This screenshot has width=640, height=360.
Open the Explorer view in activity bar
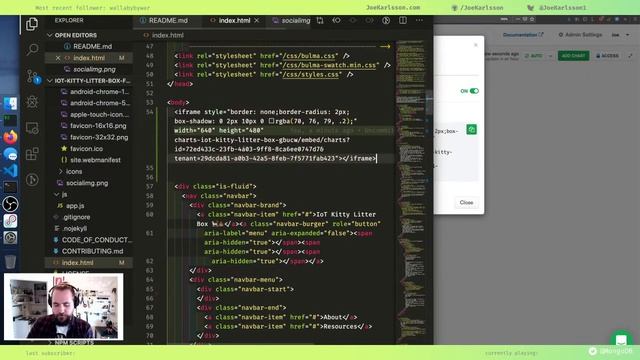32,24
